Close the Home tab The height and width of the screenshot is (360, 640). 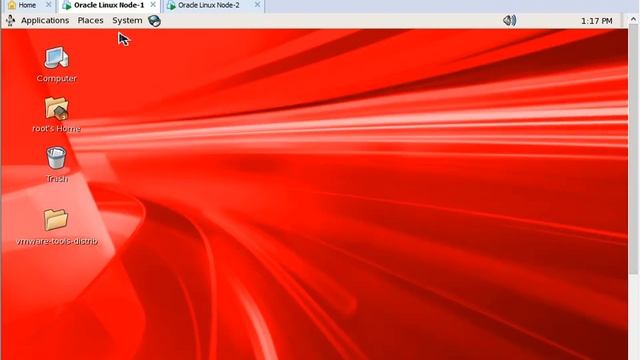48,5
